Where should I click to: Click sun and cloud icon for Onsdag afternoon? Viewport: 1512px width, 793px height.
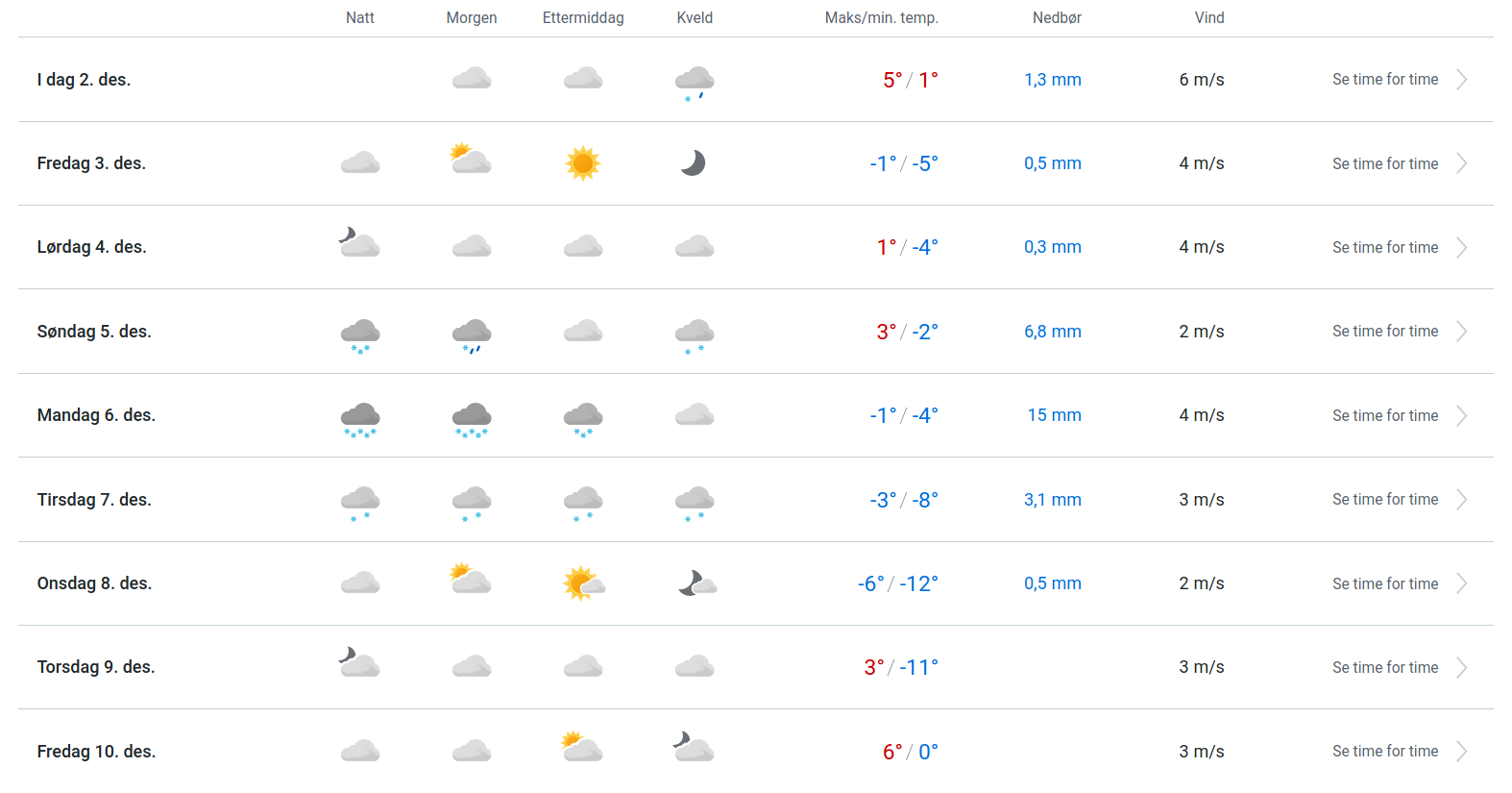point(584,583)
